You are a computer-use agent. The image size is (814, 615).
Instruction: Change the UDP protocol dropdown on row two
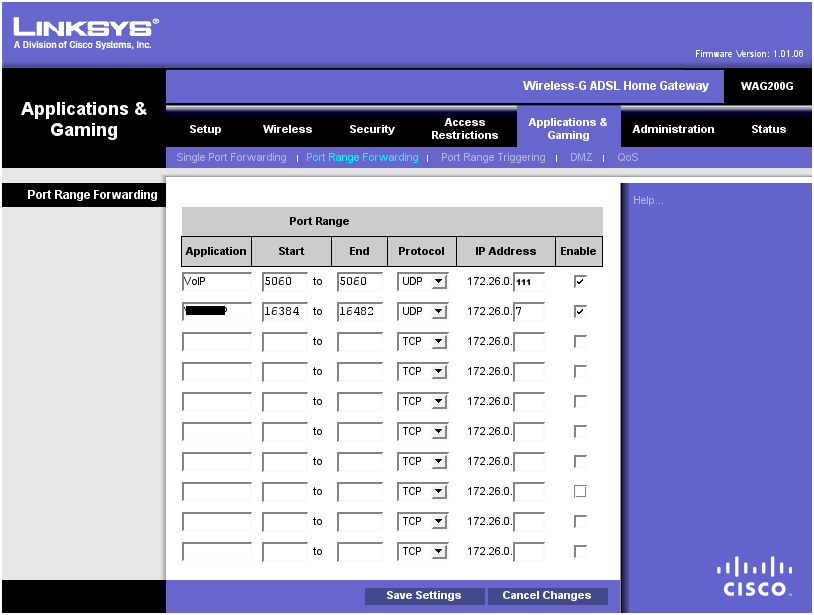point(421,311)
